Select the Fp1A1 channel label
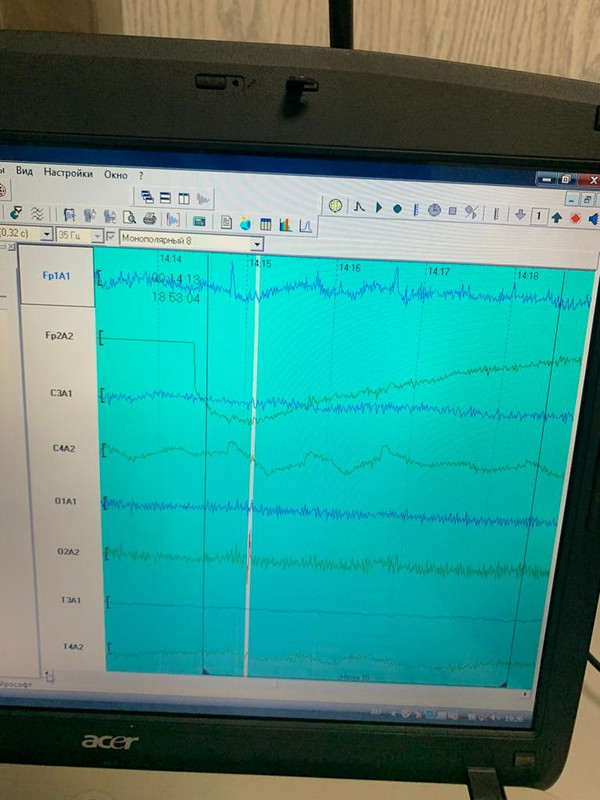Screen dimensions: 600x800 coord(56,276)
